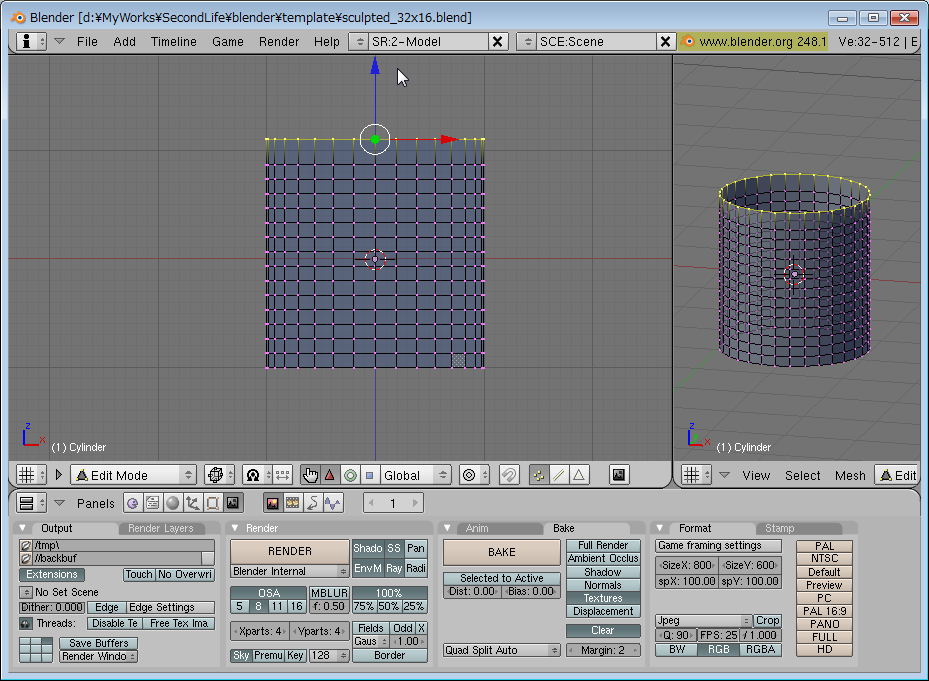Click the RENDER button
This screenshot has width=929, height=681.
(x=290, y=551)
